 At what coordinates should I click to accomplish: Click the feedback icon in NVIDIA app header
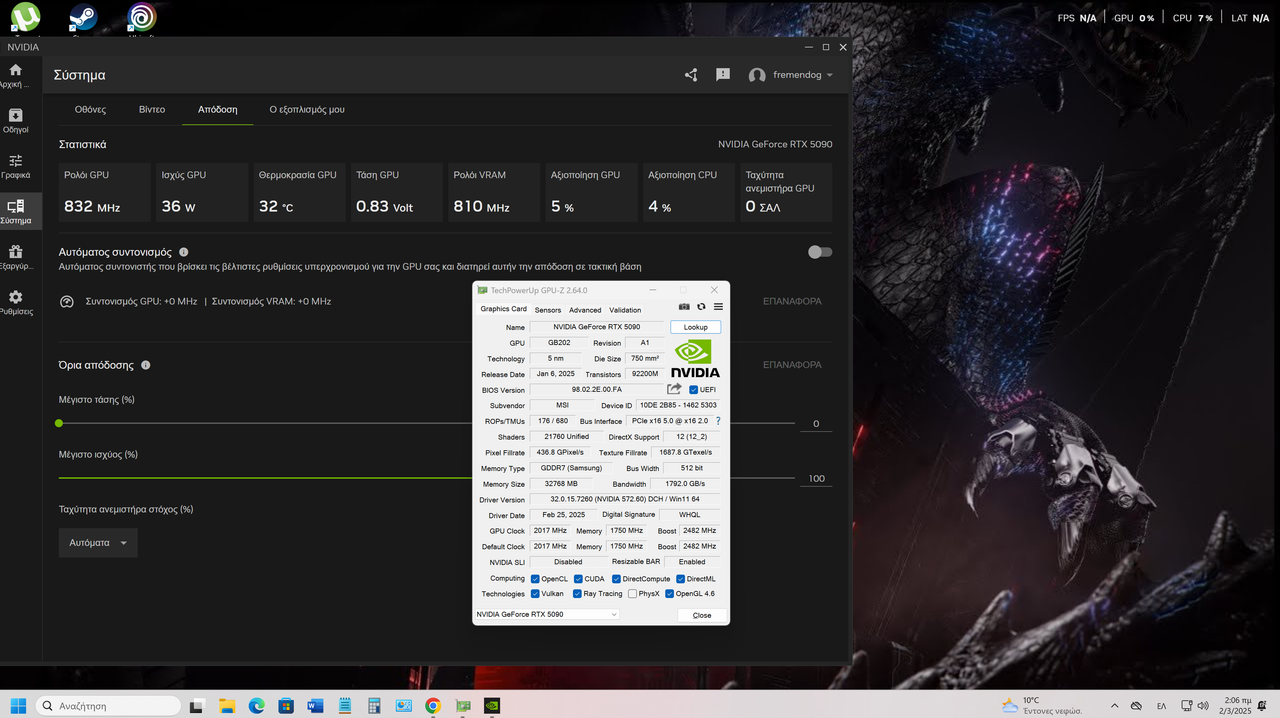coord(723,75)
